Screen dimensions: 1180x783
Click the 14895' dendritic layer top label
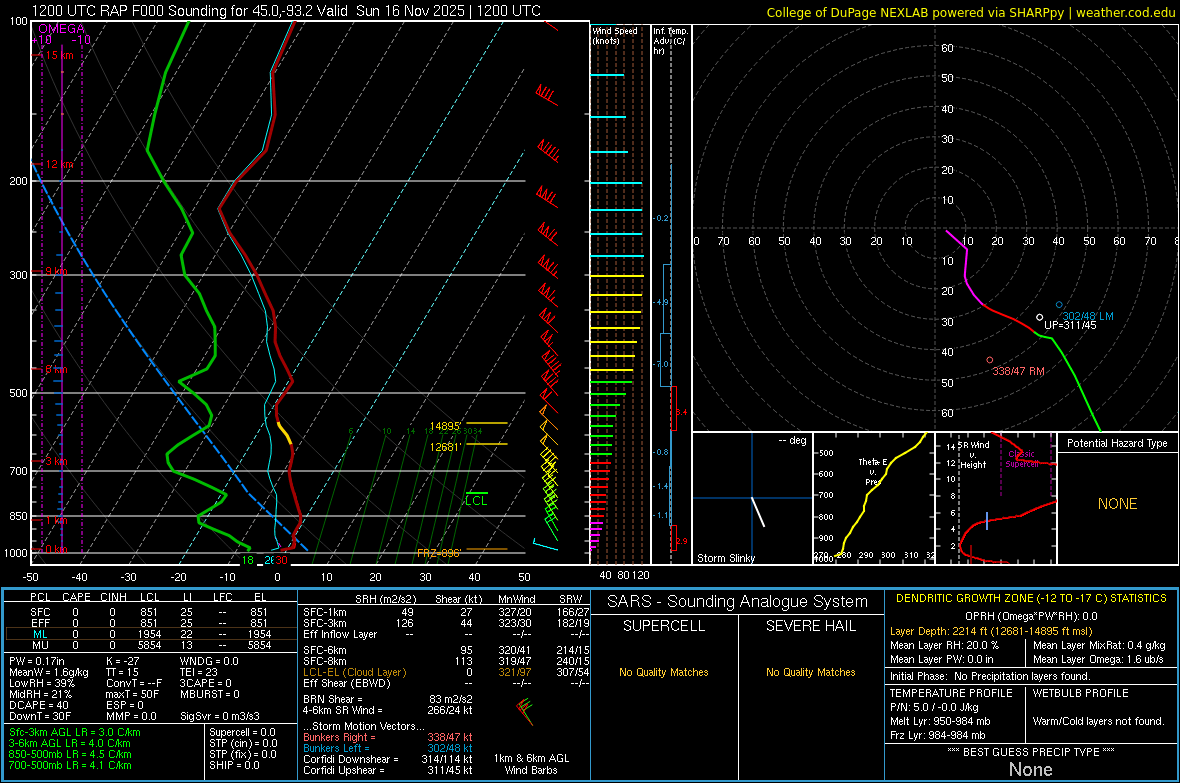tap(445, 427)
